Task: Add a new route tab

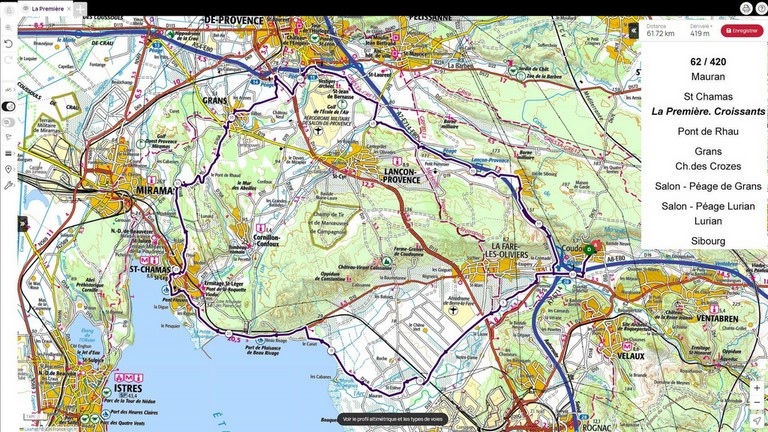Action: [x=80, y=8]
